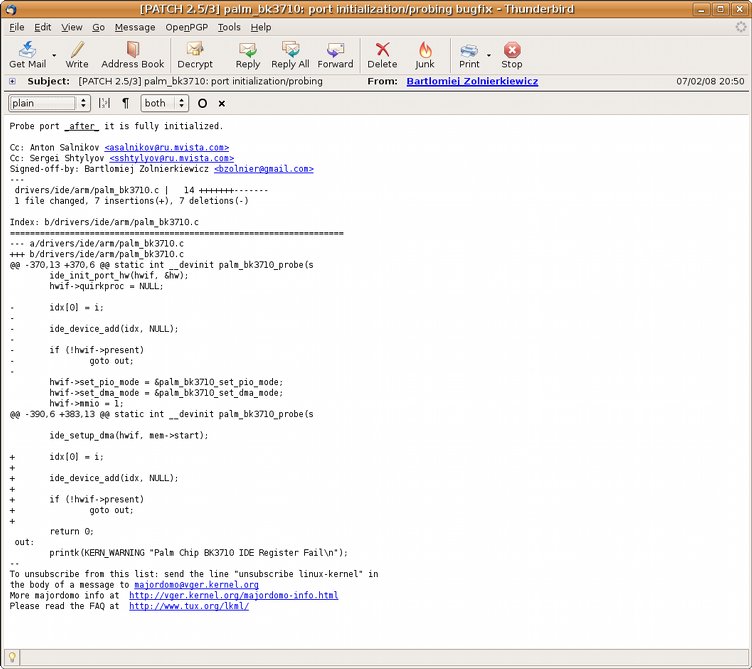Open vger.kernel.org majordomo-info link
752x669 pixels.
click(234, 596)
